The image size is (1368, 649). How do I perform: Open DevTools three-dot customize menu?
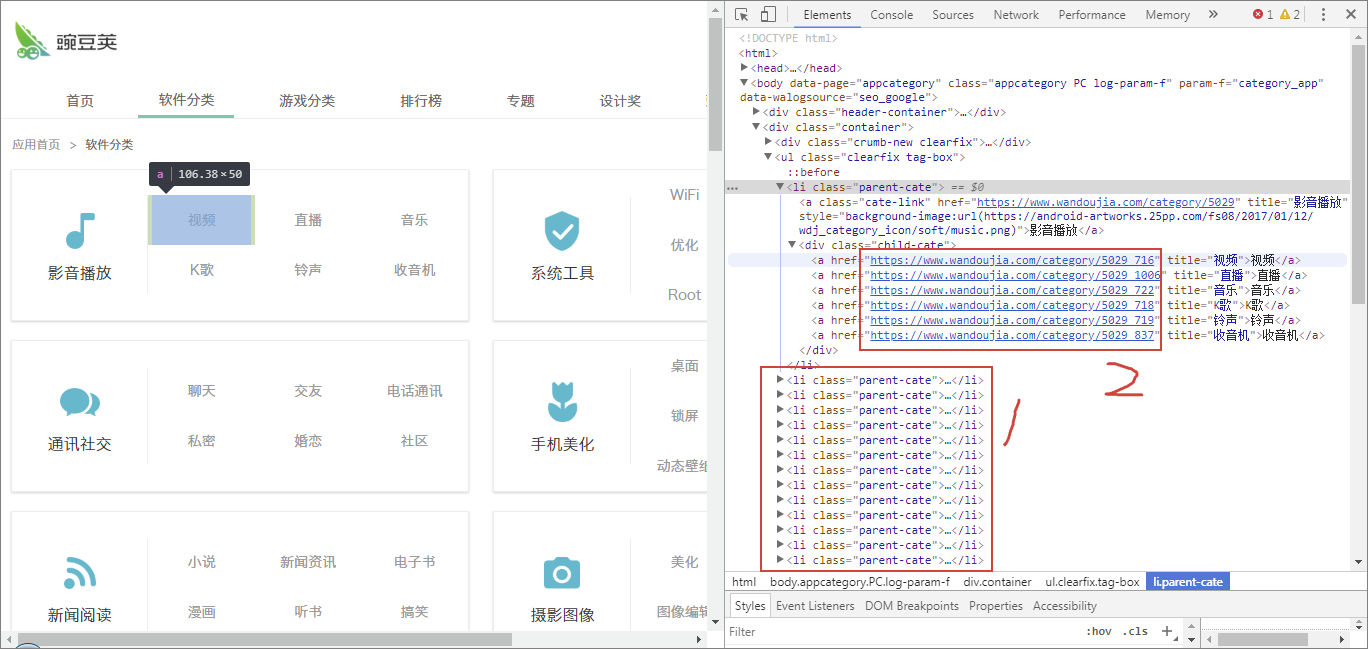(1324, 15)
